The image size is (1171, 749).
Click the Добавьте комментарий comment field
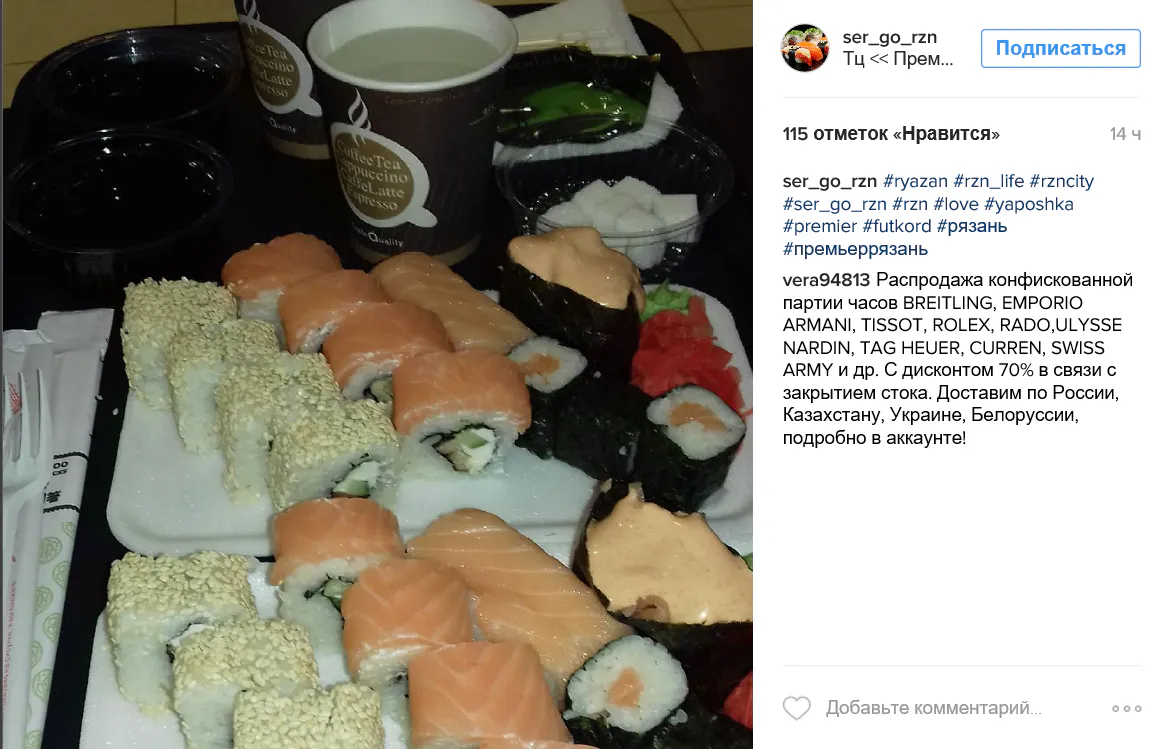click(934, 708)
